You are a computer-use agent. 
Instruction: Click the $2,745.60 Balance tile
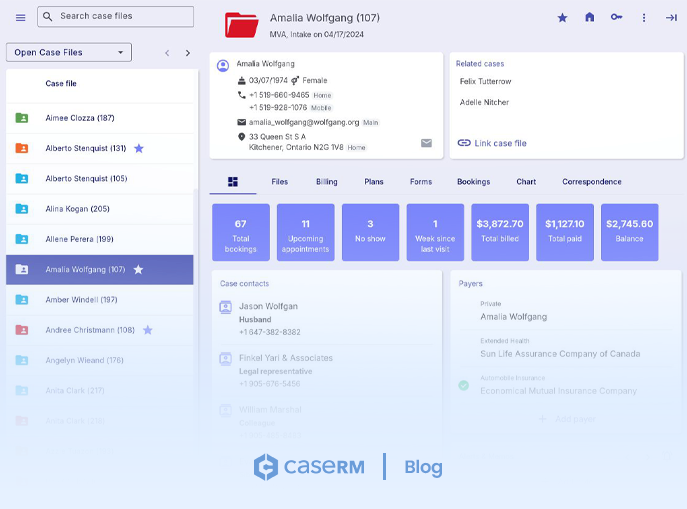click(630, 232)
